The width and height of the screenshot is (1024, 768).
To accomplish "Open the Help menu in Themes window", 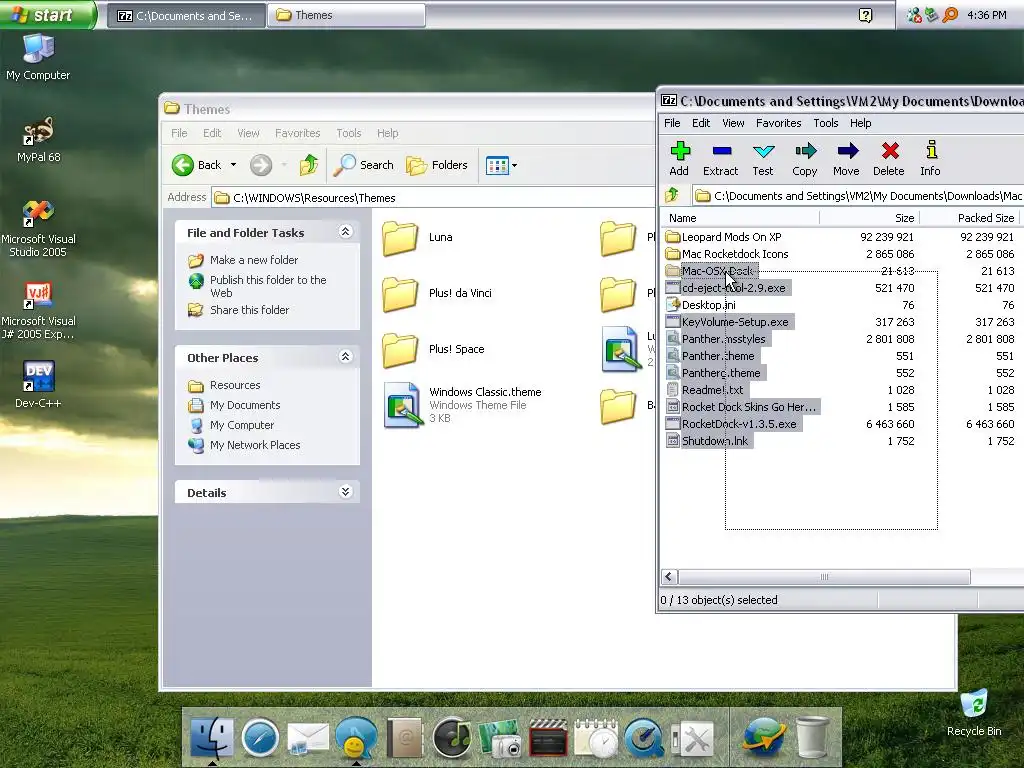I will (387, 133).
